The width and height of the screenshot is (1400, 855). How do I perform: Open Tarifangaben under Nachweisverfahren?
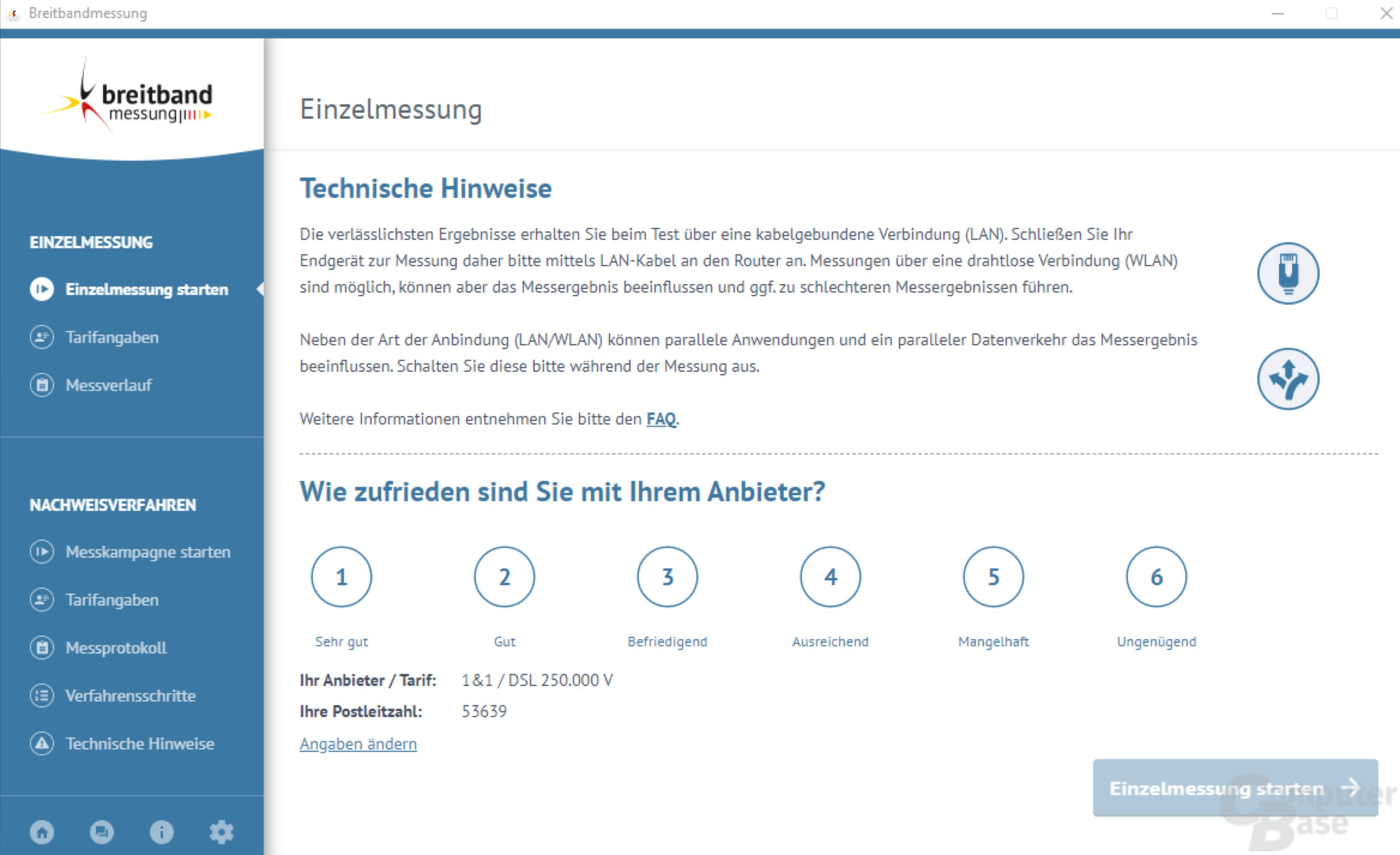(x=112, y=600)
